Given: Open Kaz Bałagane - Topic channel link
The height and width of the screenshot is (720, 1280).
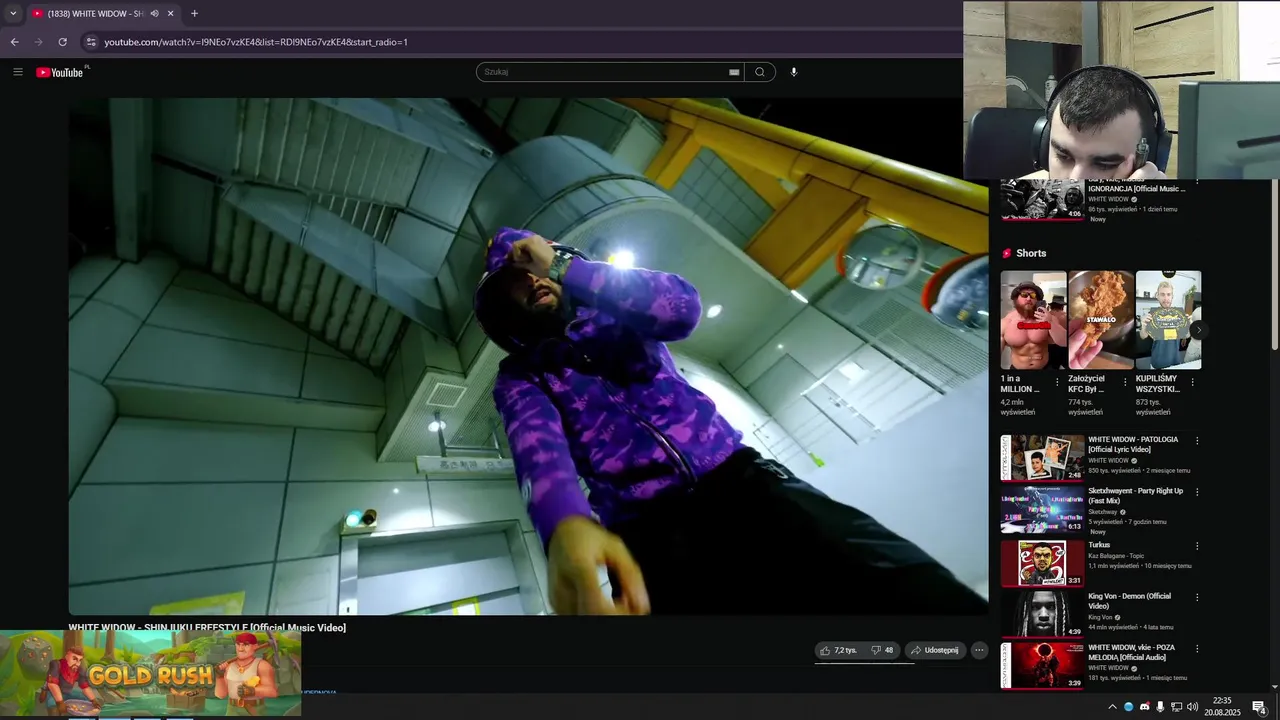Looking at the screenshot, I should (1116, 556).
